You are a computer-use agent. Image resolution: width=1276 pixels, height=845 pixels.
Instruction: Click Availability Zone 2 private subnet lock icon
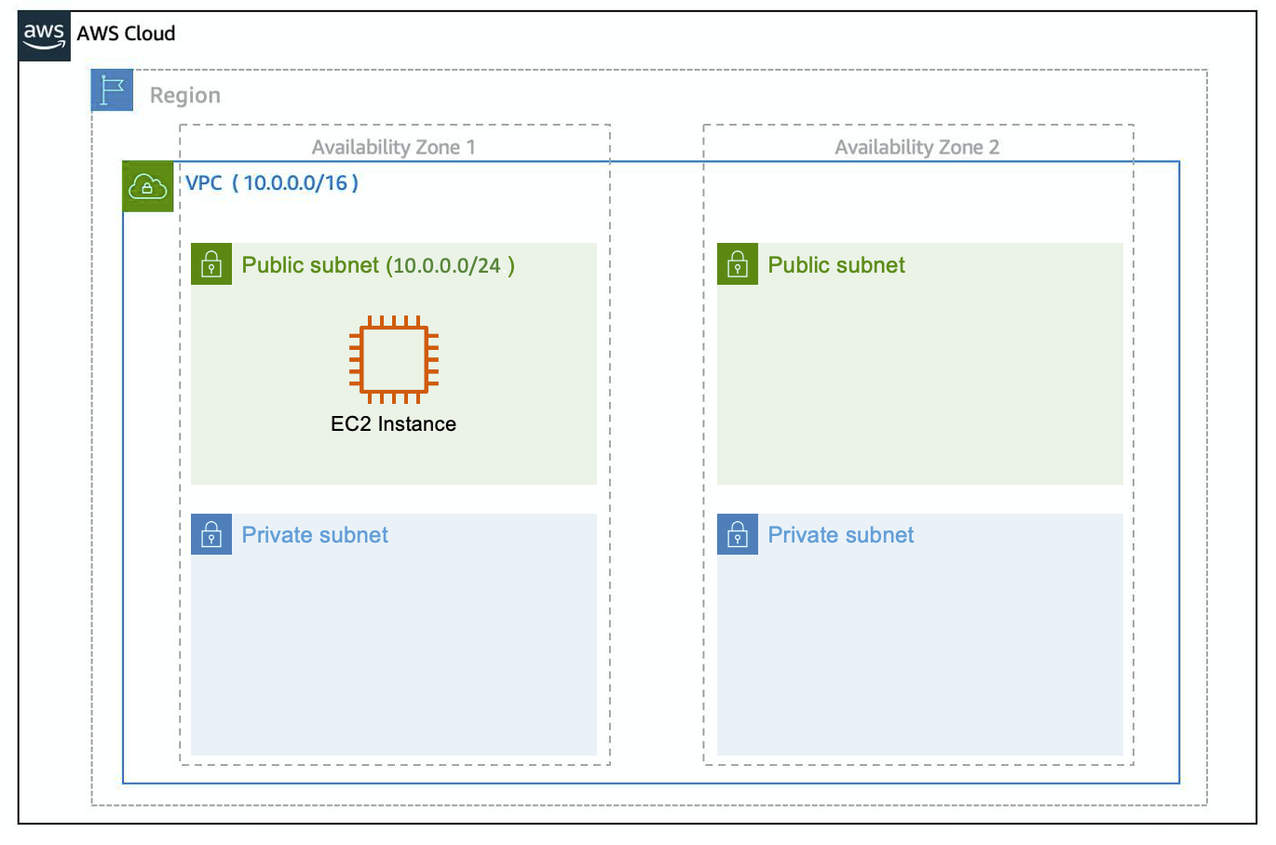(737, 534)
